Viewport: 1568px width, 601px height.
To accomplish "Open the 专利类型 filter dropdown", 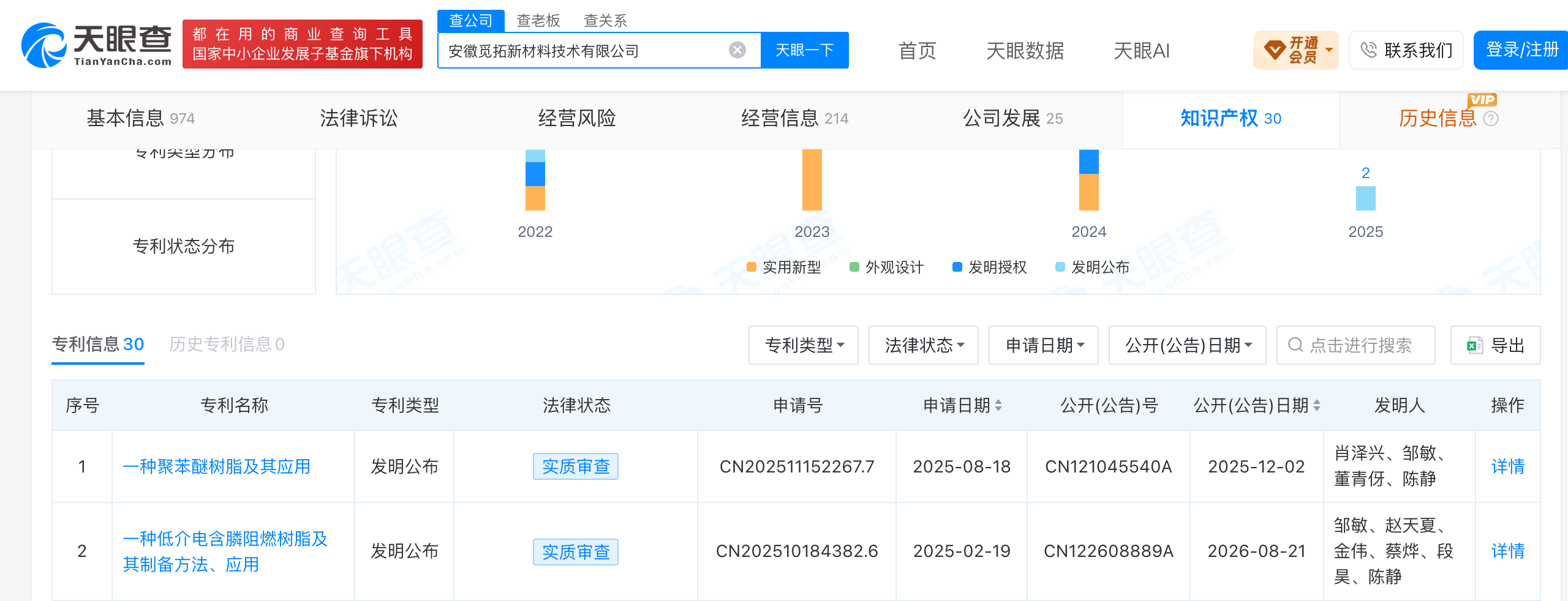I will tap(804, 345).
